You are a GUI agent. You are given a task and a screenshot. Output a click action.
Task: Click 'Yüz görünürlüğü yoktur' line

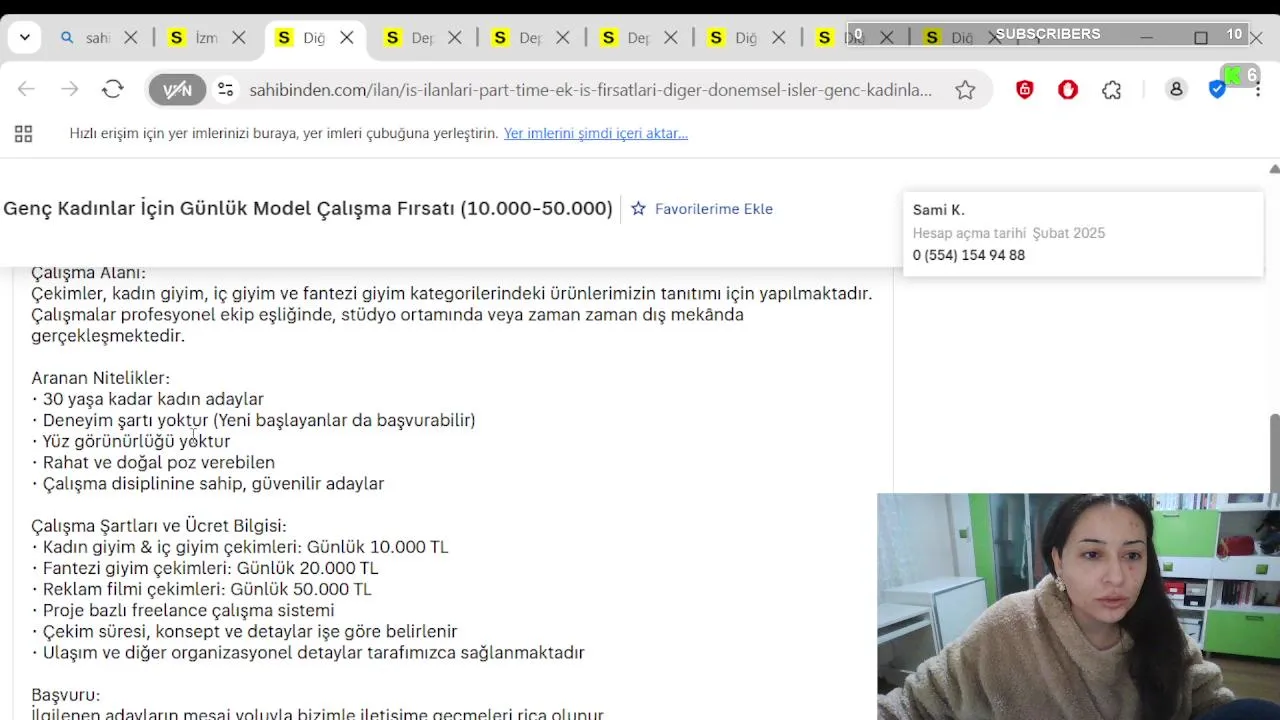131,441
